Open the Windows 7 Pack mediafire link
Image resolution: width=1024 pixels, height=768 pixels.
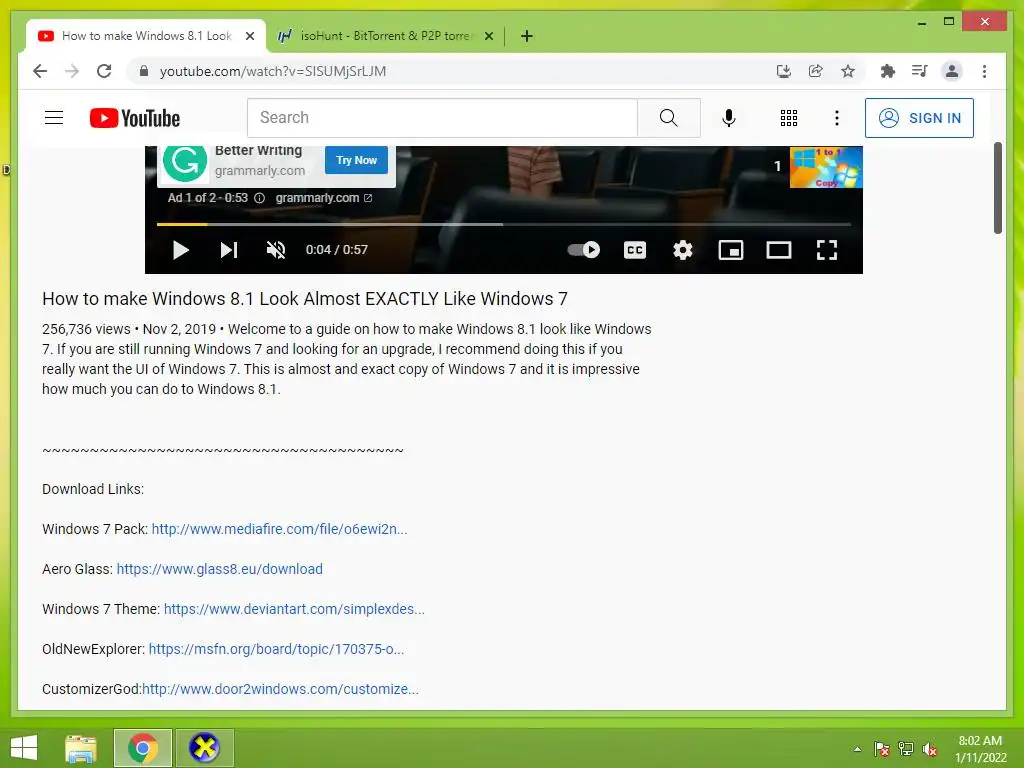pyautogui.click(x=280, y=529)
